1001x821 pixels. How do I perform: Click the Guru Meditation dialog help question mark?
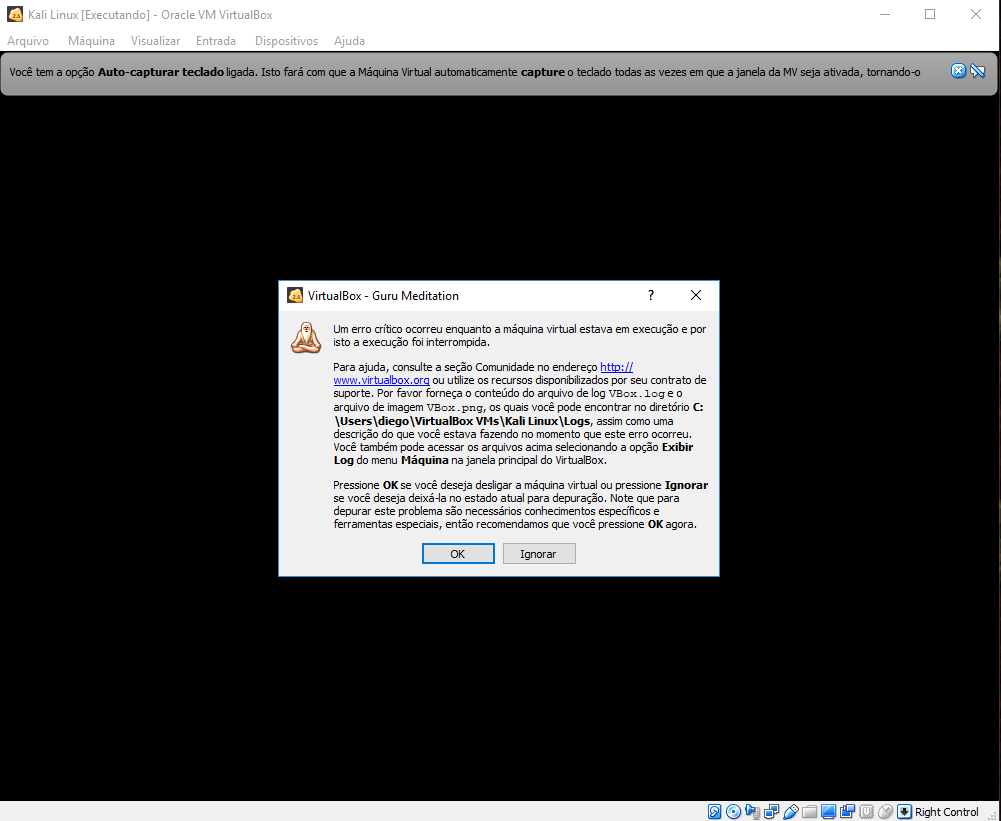coord(651,295)
